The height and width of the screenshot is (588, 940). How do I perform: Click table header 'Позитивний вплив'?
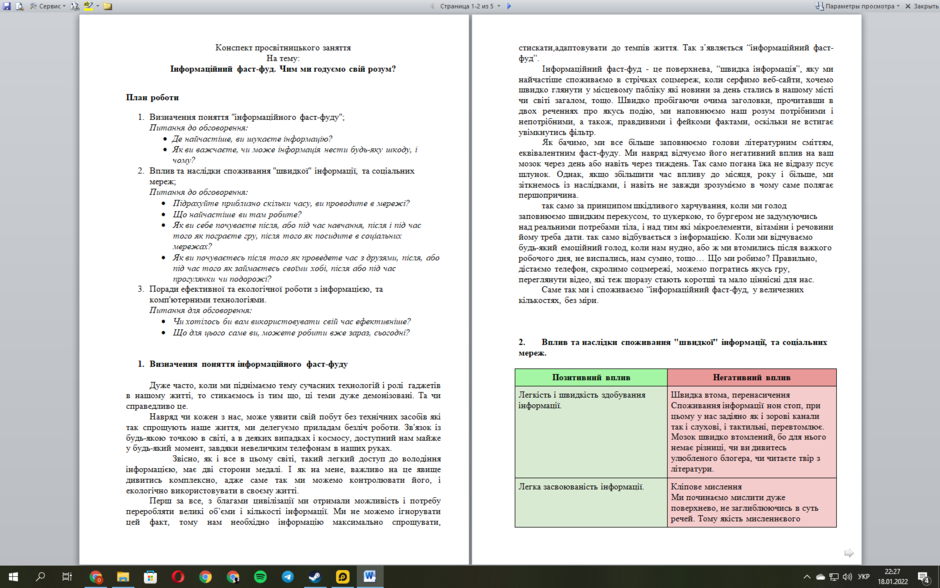coord(591,378)
